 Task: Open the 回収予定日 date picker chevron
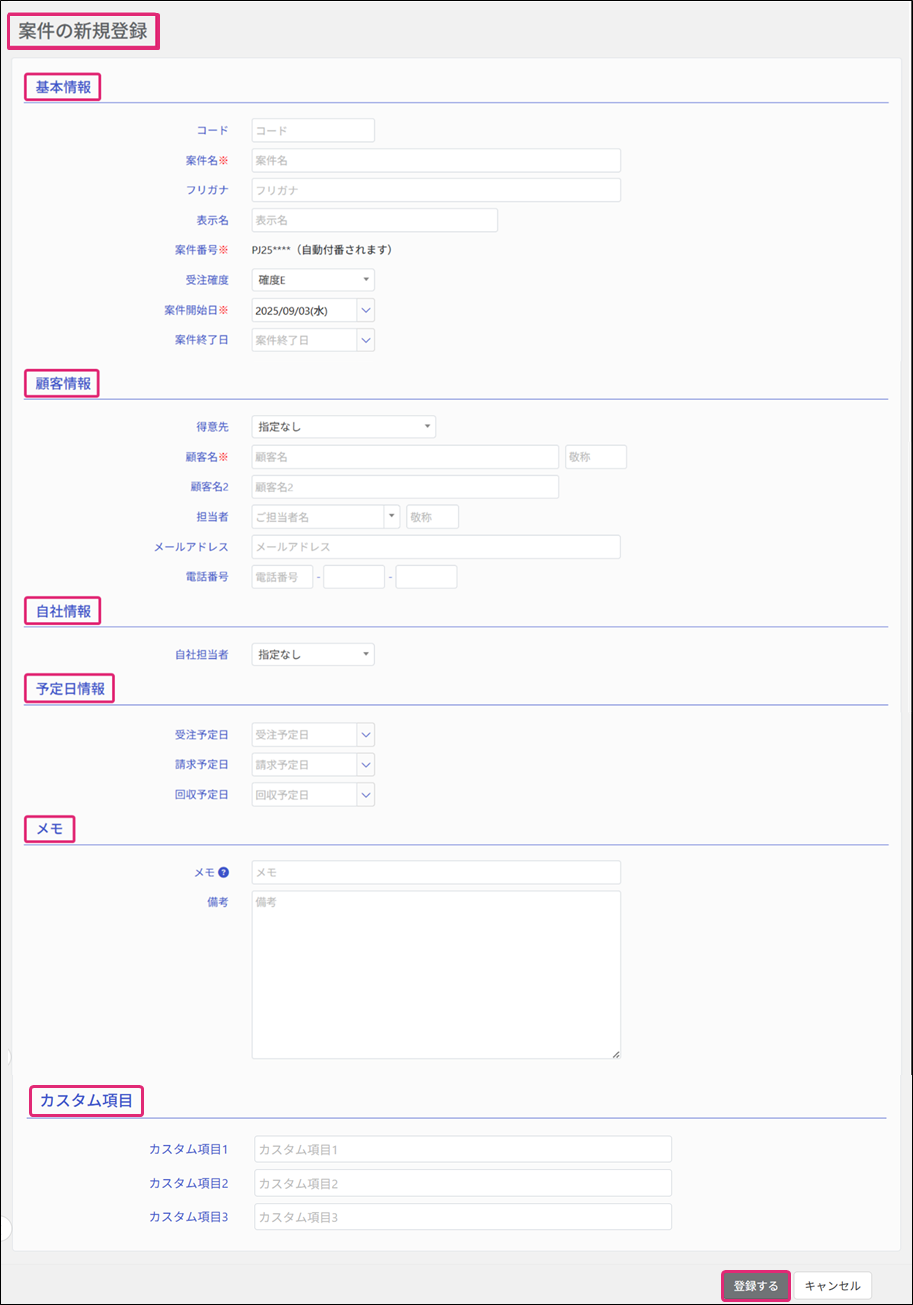[366, 795]
